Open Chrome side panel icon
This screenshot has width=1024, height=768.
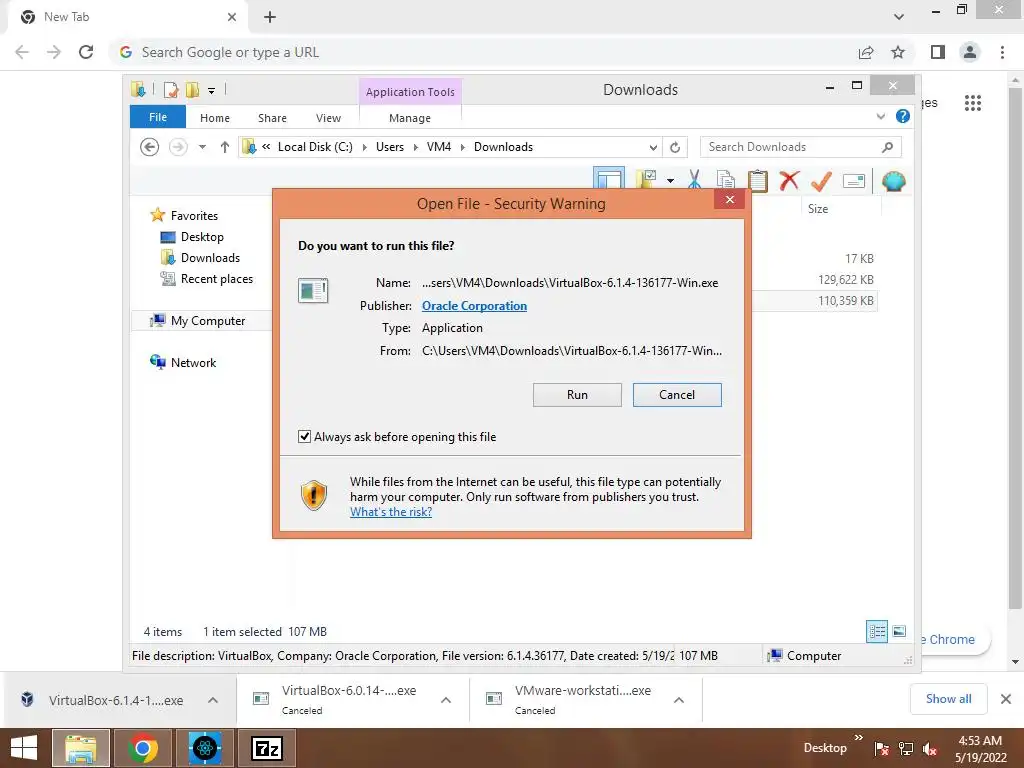point(938,52)
